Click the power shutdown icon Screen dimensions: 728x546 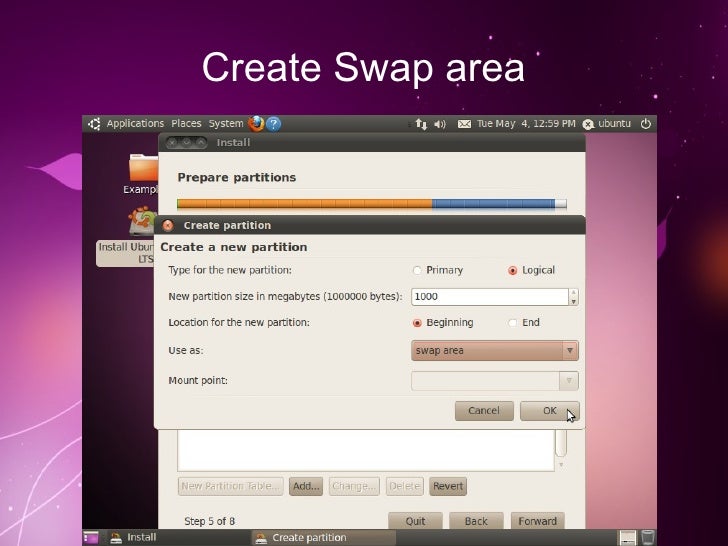tap(645, 124)
